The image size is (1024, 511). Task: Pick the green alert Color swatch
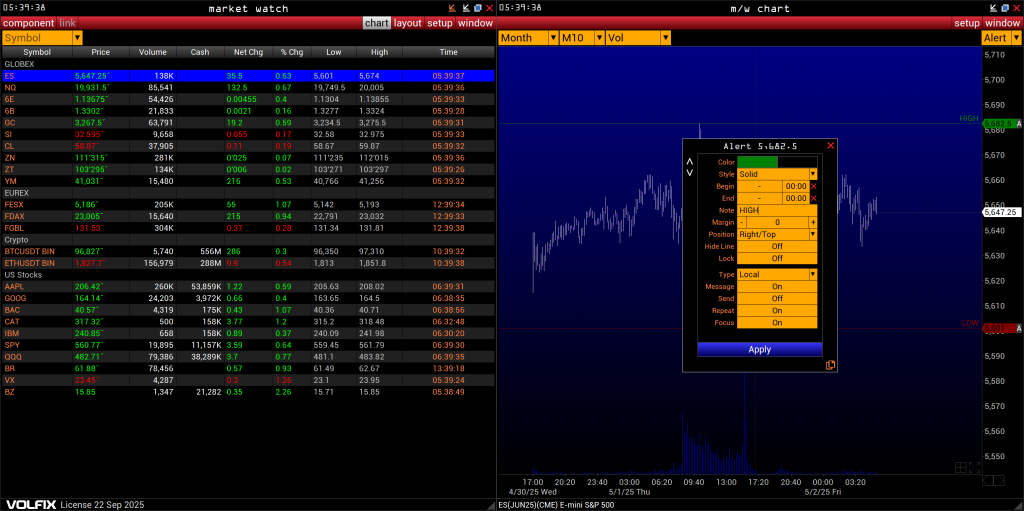click(x=758, y=162)
